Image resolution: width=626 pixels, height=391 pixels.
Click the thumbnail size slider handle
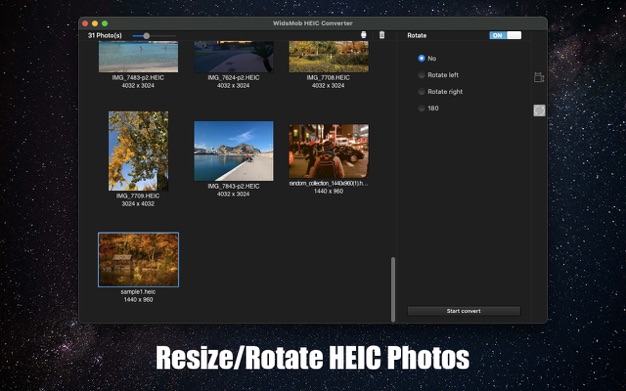click(147, 36)
